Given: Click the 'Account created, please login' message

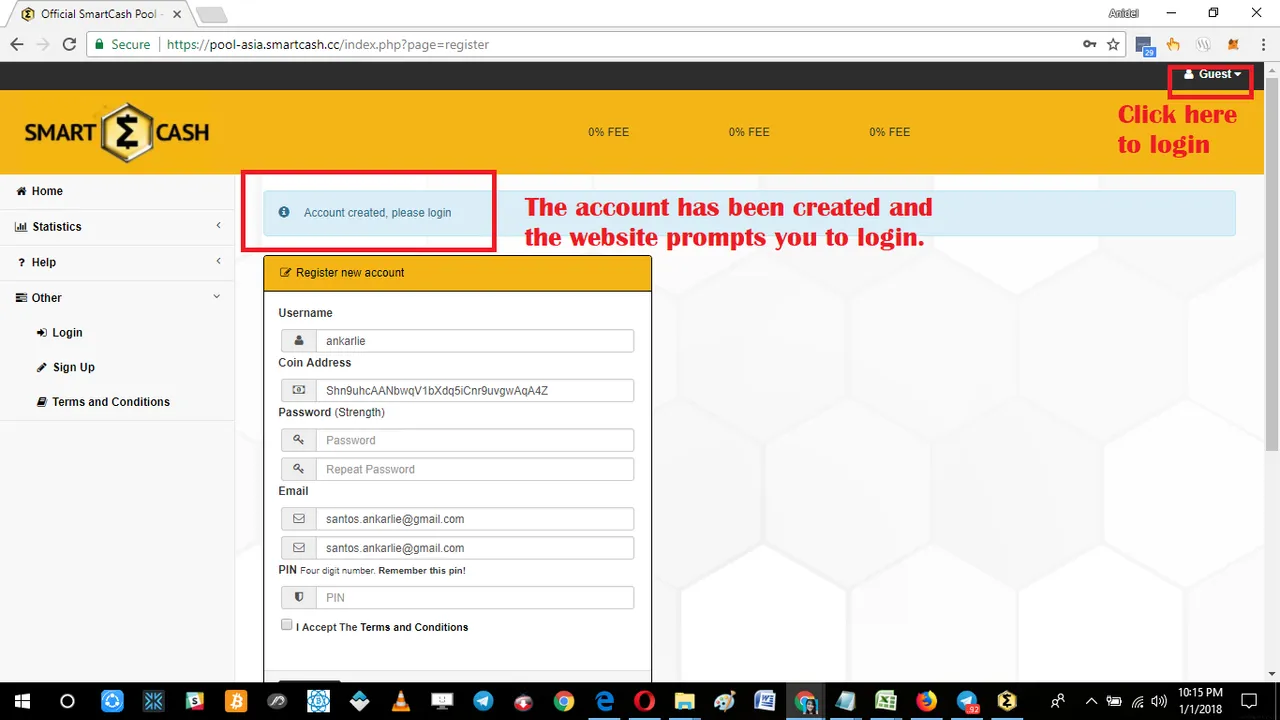Looking at the screenshot, I should click(377, 213).
